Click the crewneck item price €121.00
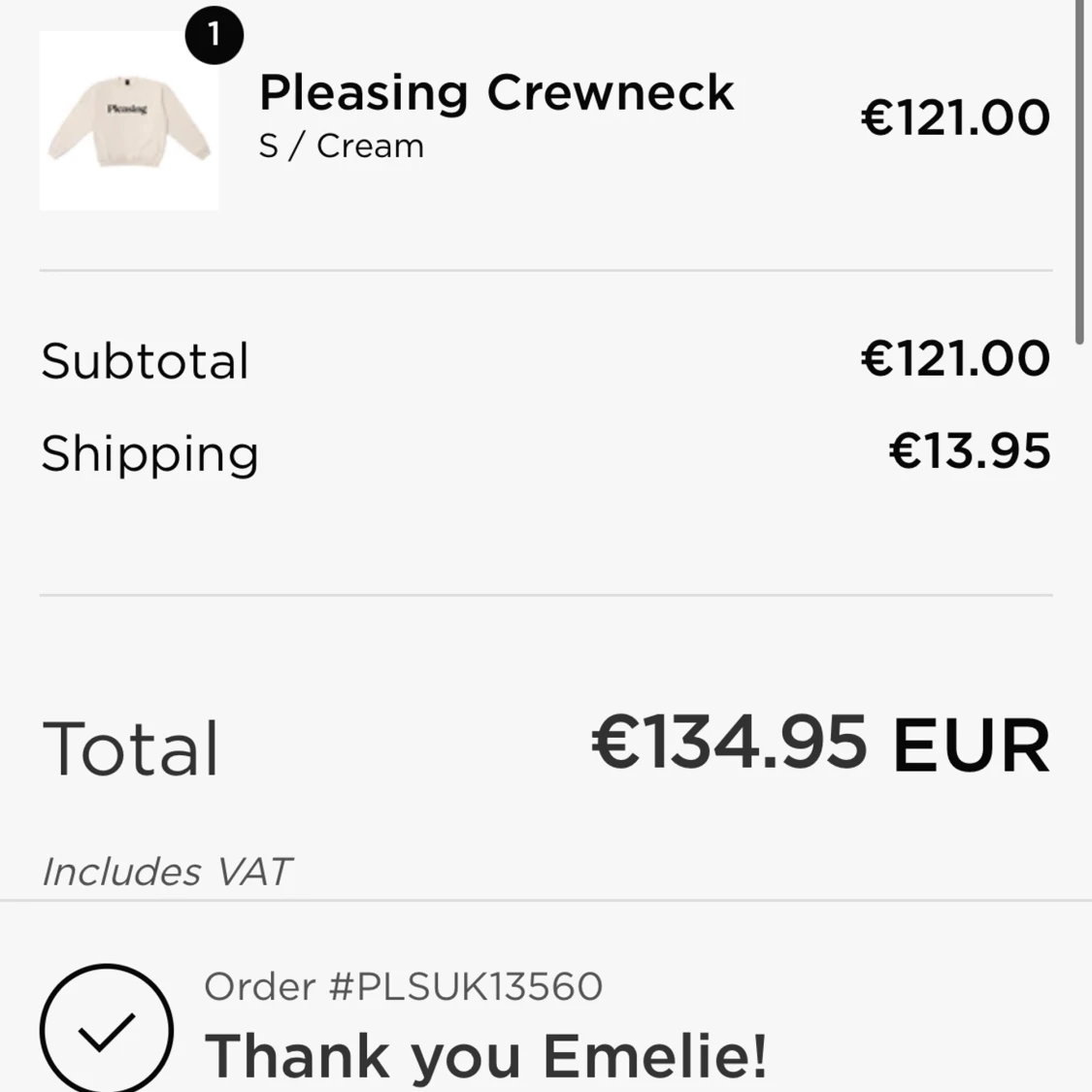1092x1092 pixels. (955, 117)
